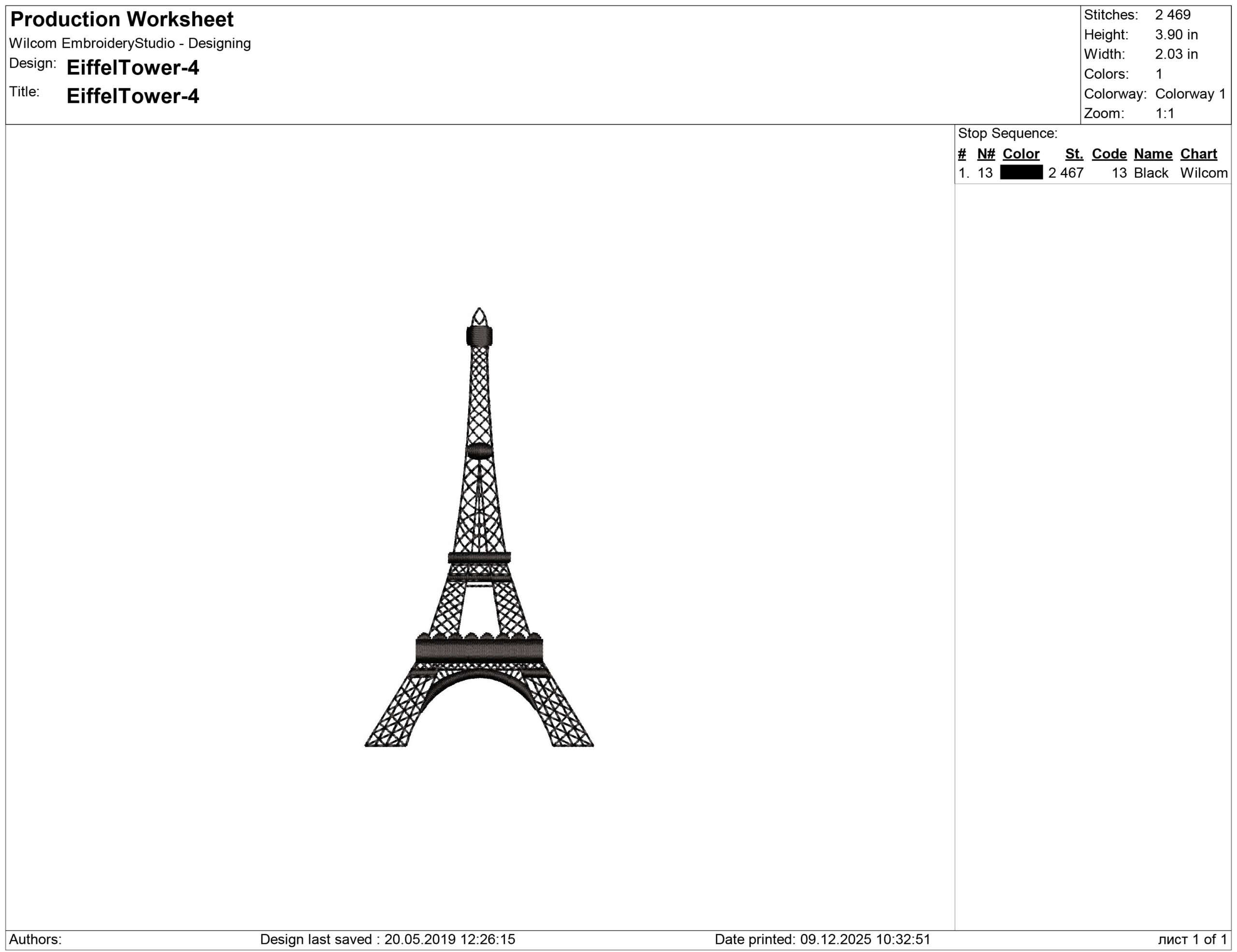Click the Title value EiffelTower-4
The width and height of the screenshot is (1237, 952).
[132, 96]
